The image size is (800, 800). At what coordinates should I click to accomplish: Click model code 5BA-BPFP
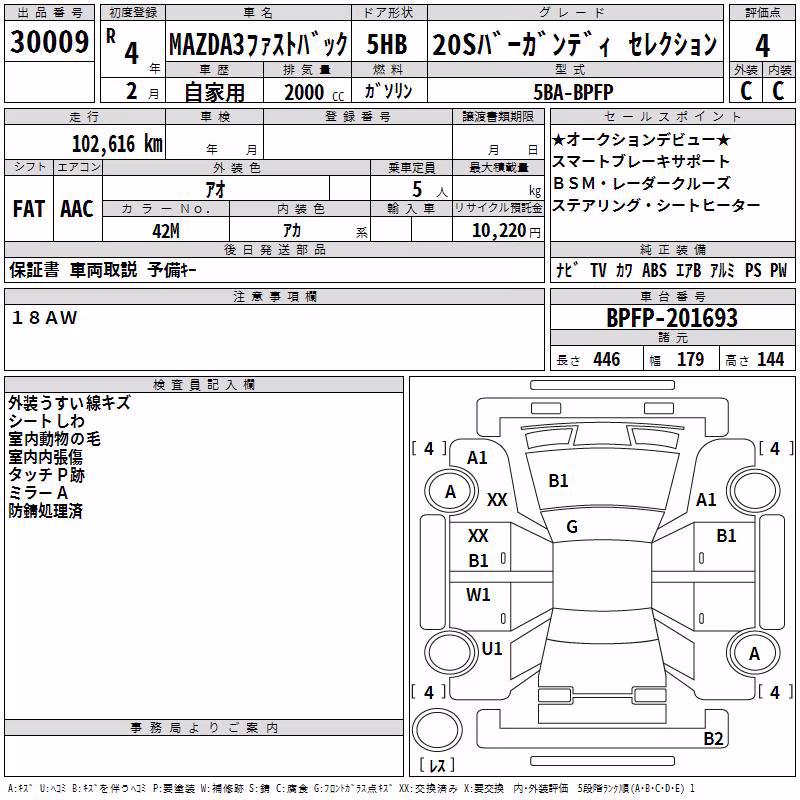point(573,92)
